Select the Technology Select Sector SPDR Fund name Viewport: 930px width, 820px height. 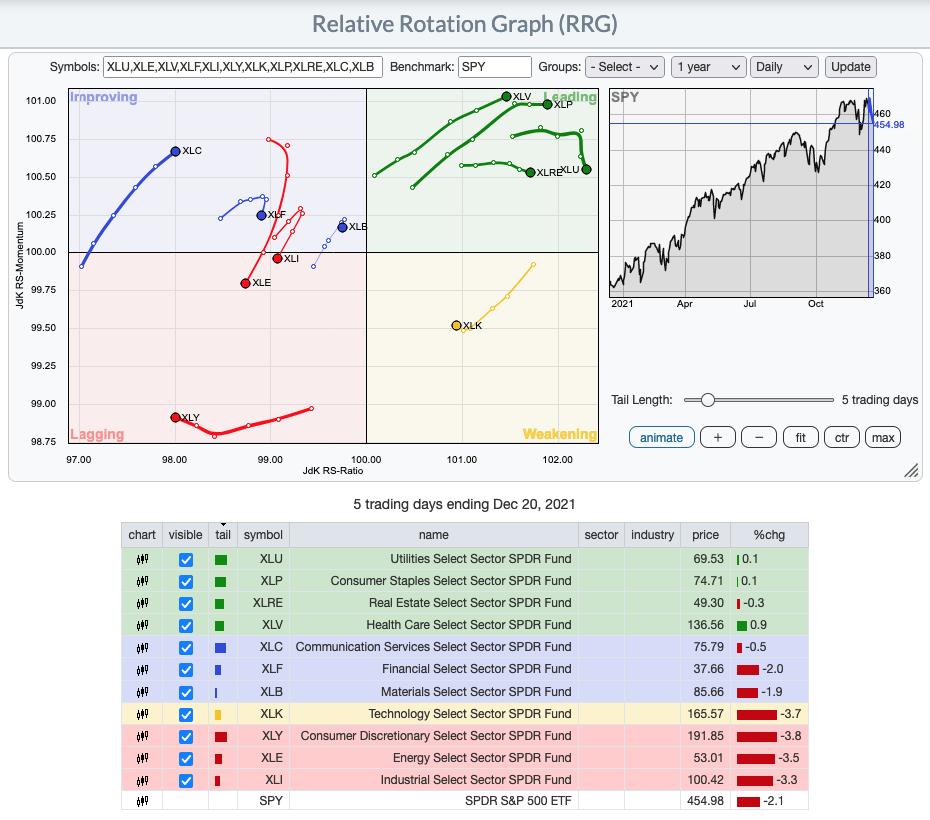point(470,714)
